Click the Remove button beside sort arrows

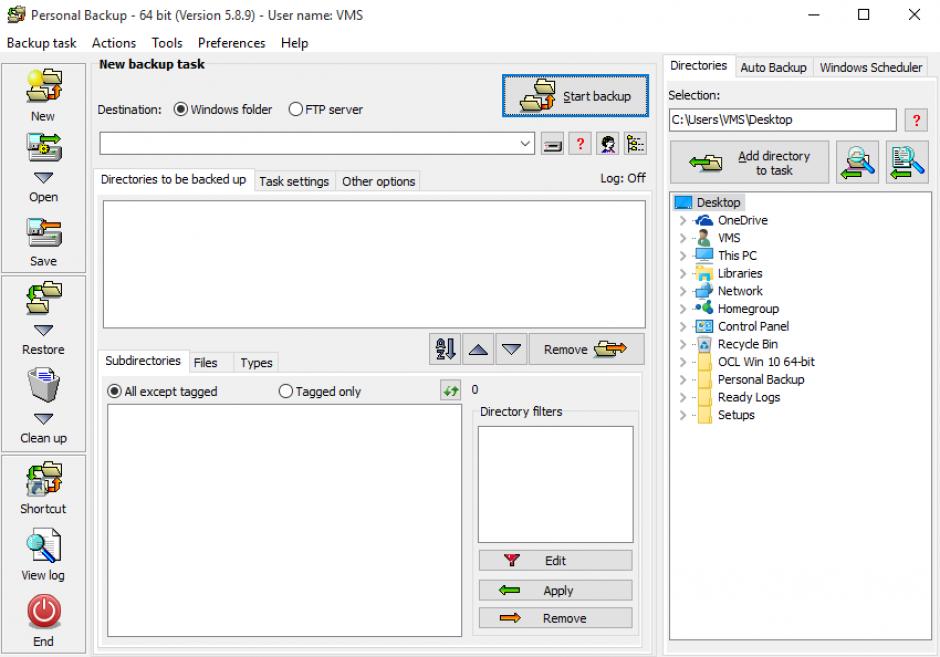(586, 349)
